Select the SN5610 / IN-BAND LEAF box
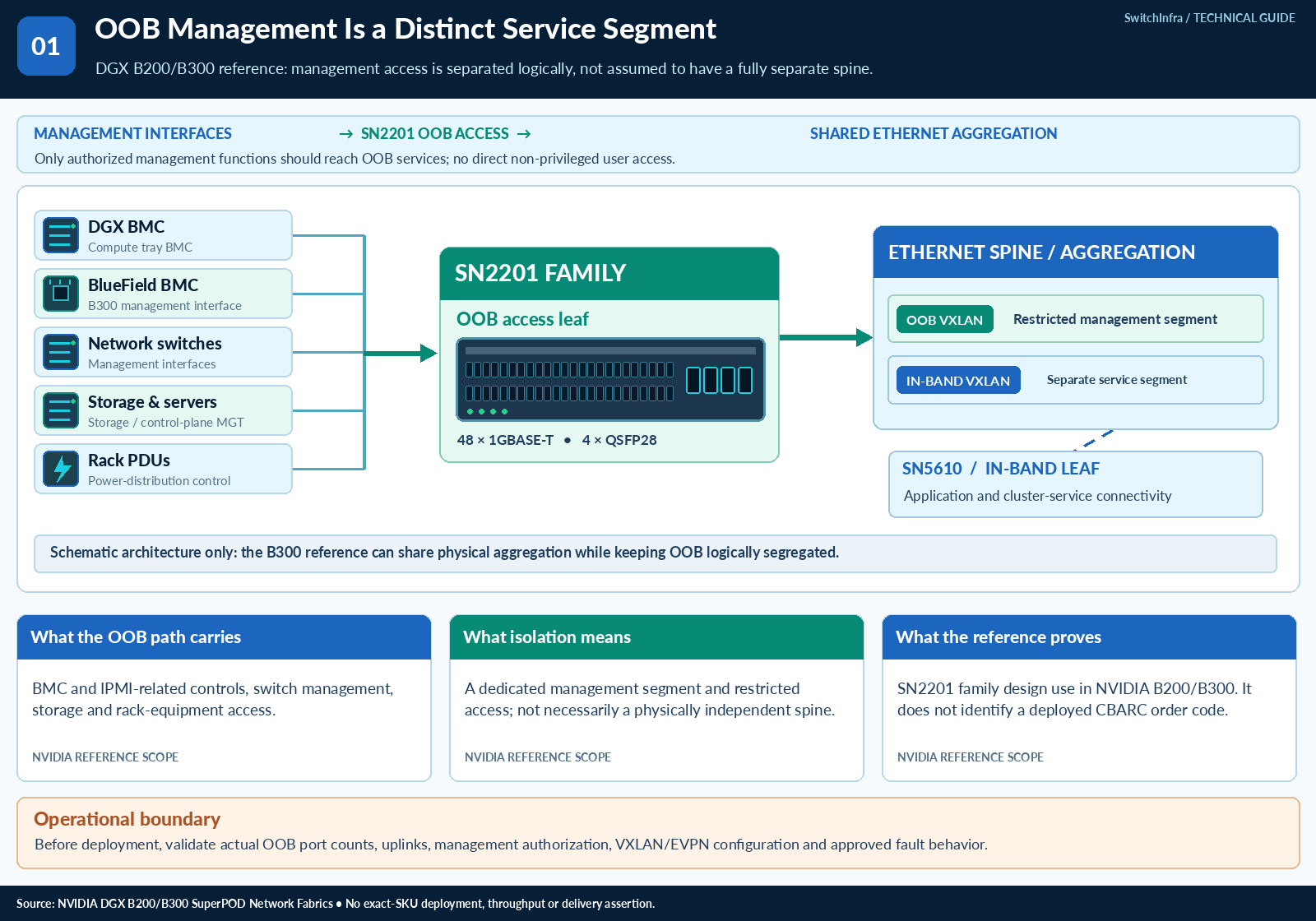Viewport: 1316px width, 921px height. (1076, 484)
